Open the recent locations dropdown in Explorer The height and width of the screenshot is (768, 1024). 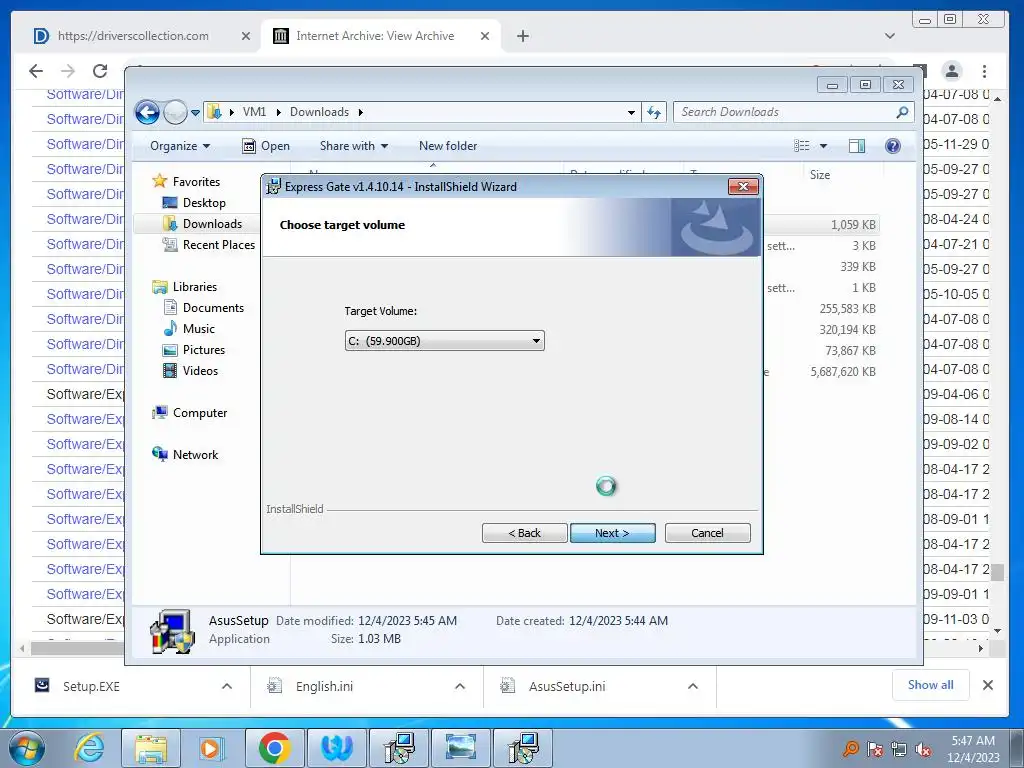pyautogui.click(x=195, y=113)
